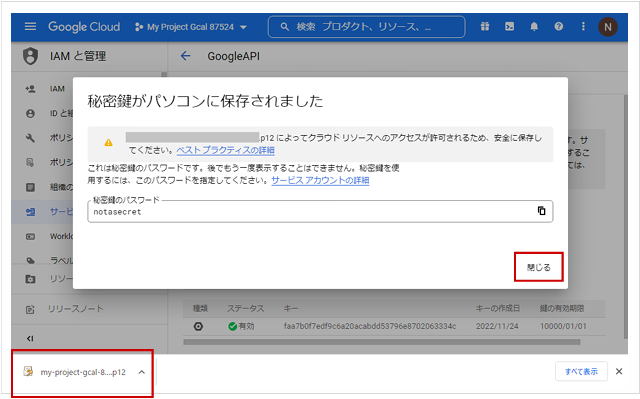
Task: Select the service accounts sidebar item
Action: (x=43, y=212)
